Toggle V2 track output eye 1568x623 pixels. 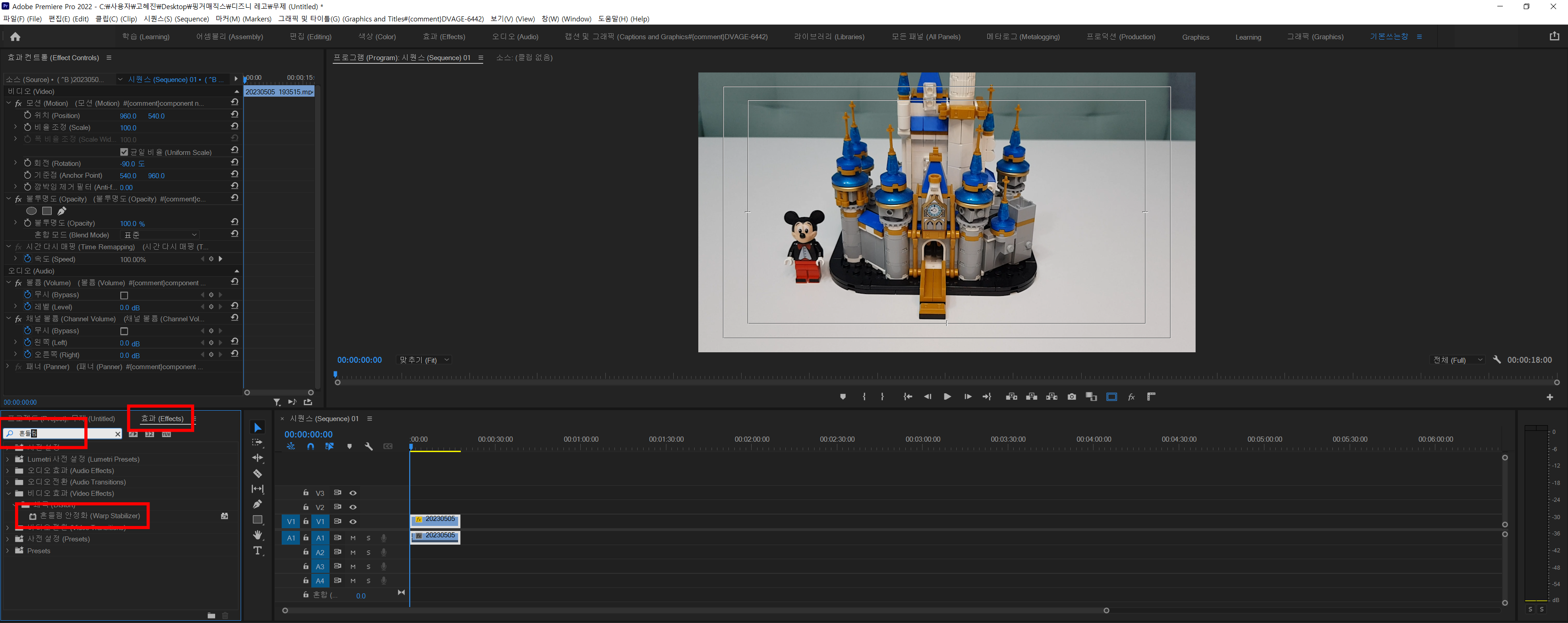[353, 507]
